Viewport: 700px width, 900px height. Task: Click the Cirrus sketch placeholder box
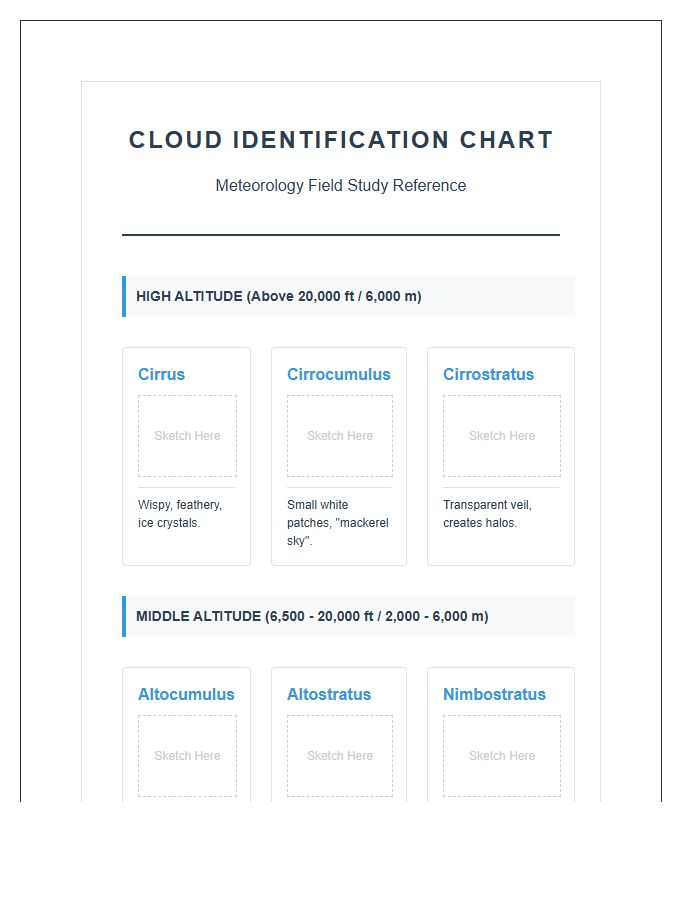[x=187, y=436]
